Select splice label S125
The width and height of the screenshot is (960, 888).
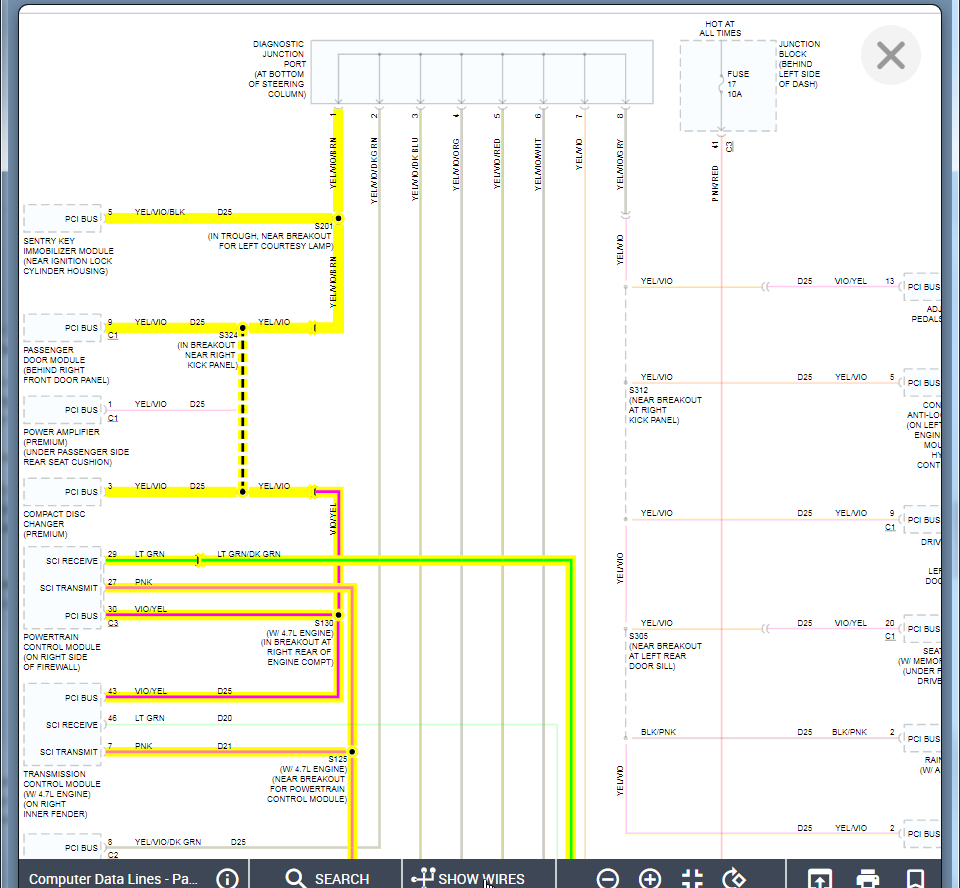pyautogui.click(x=337, y=759)
